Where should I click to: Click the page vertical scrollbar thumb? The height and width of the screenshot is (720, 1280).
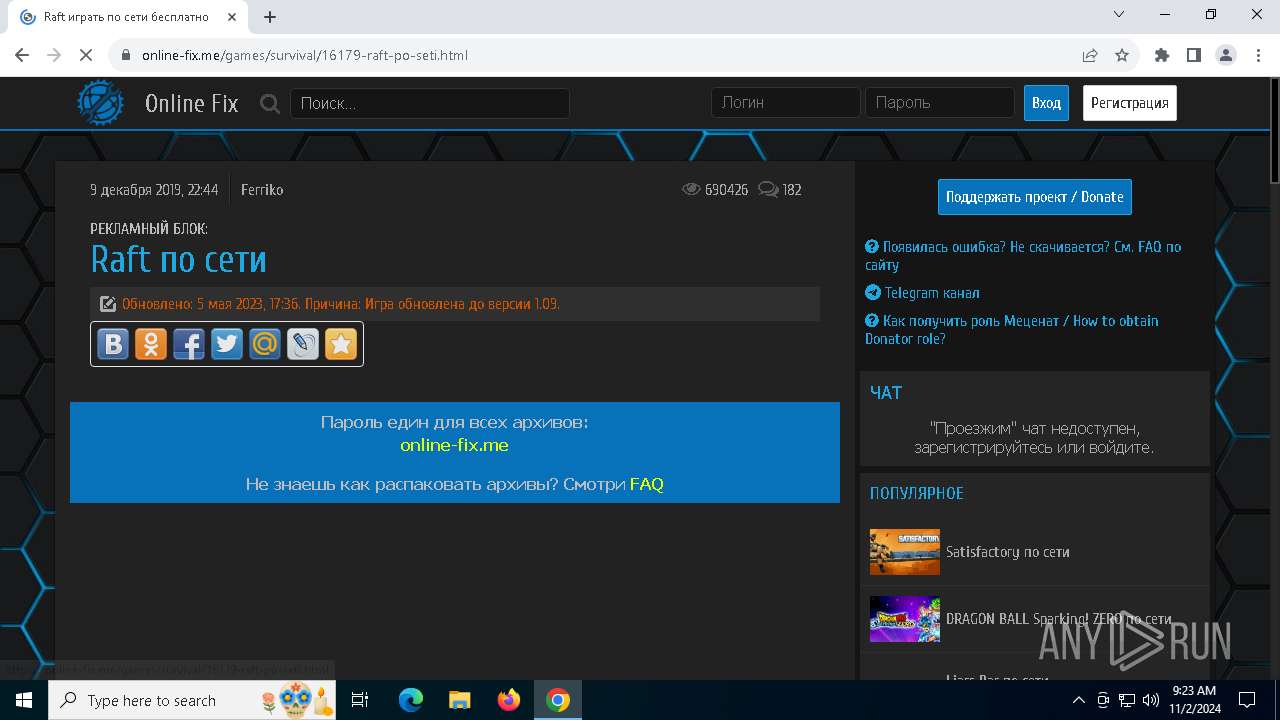(x=1274, y=132)
